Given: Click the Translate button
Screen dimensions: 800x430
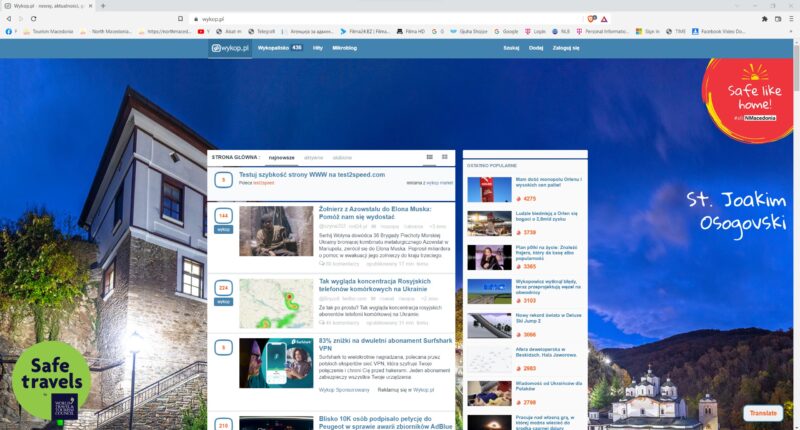Looking at the screenshot, I should pos(763,413).
